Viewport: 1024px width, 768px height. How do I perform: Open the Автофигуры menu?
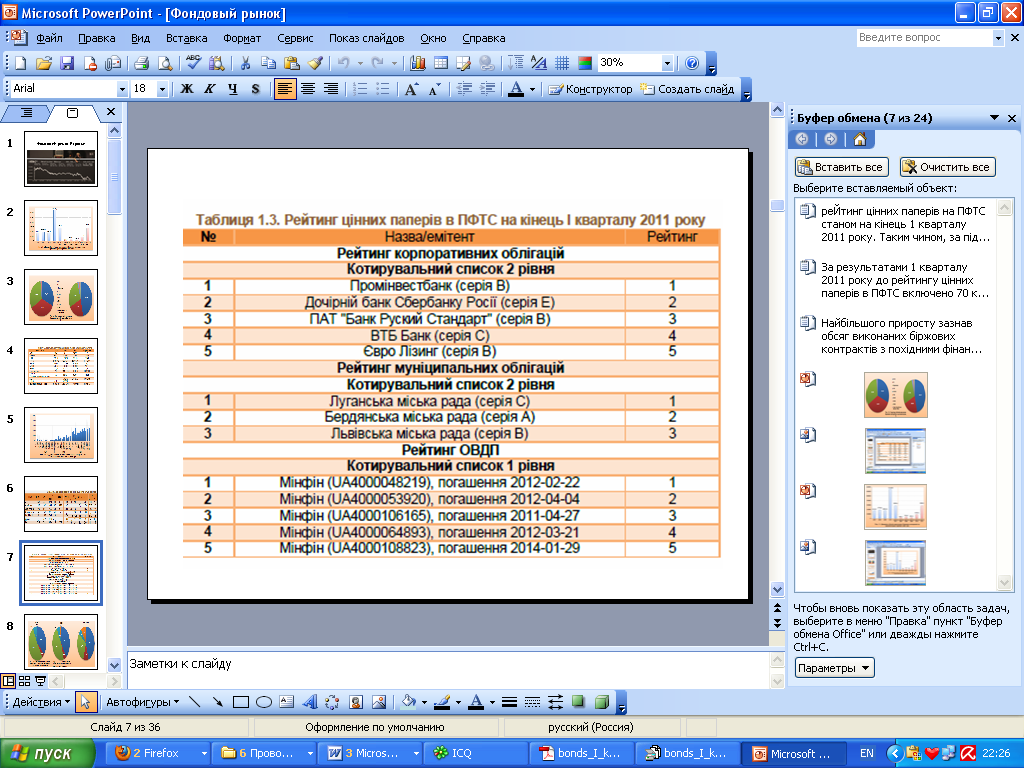coord(142,702)
